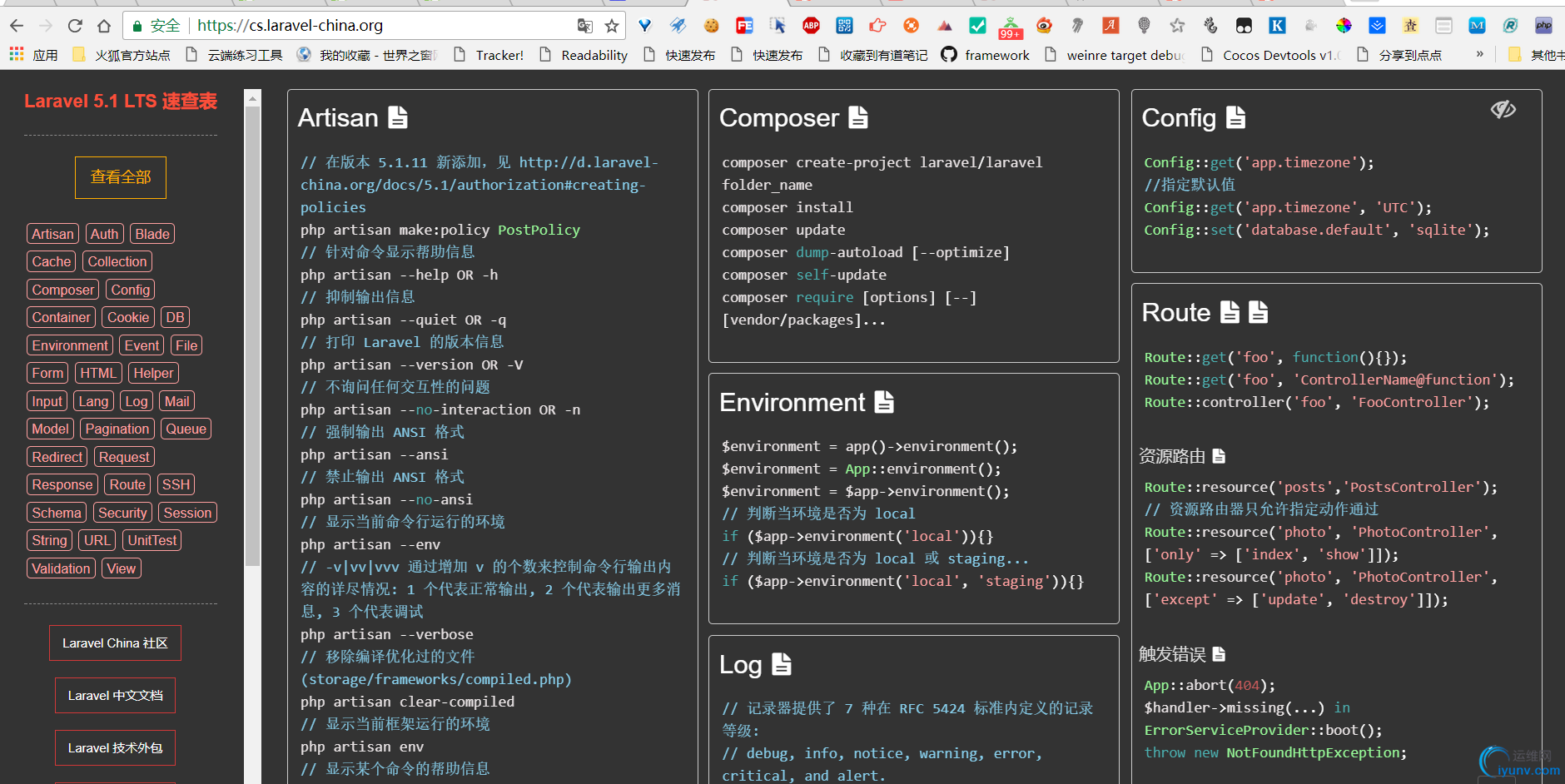The height and width of the screenshot is (784, 1565).
Task: Click the 'App::abort(404);' line
Action: [1210, 685]
